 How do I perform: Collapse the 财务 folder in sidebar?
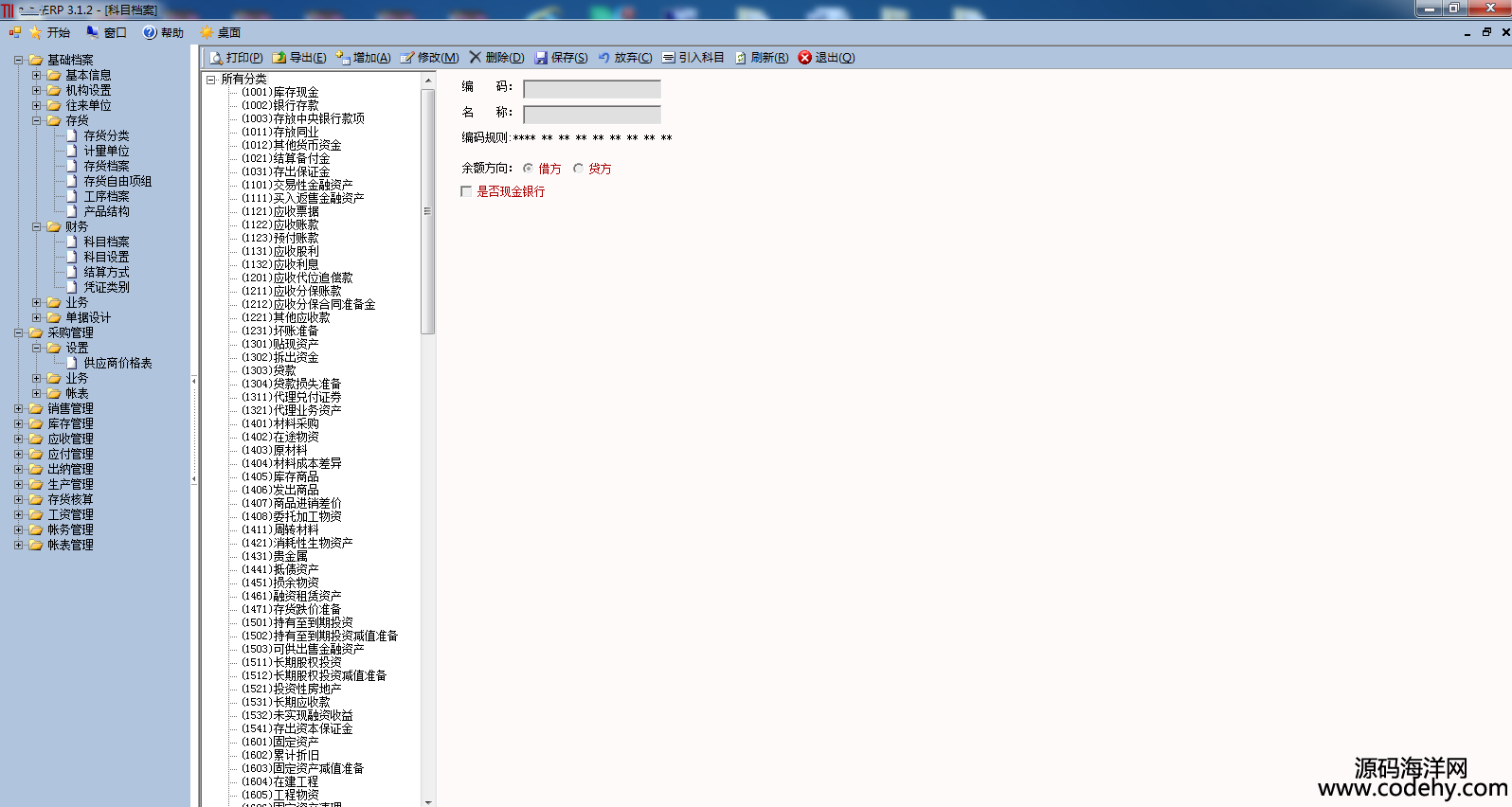pyautogui.click(x=36, y=227)
